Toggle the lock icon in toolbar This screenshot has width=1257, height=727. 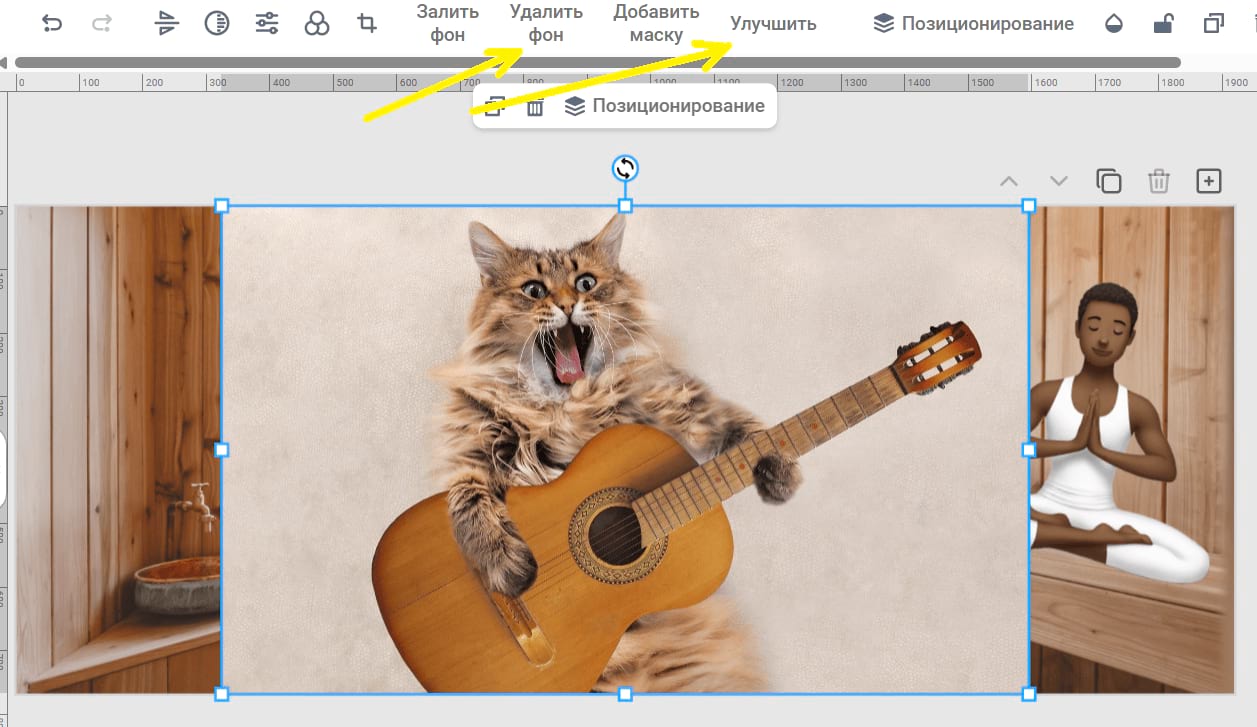pyautogui.click(x=1163, y=24)
